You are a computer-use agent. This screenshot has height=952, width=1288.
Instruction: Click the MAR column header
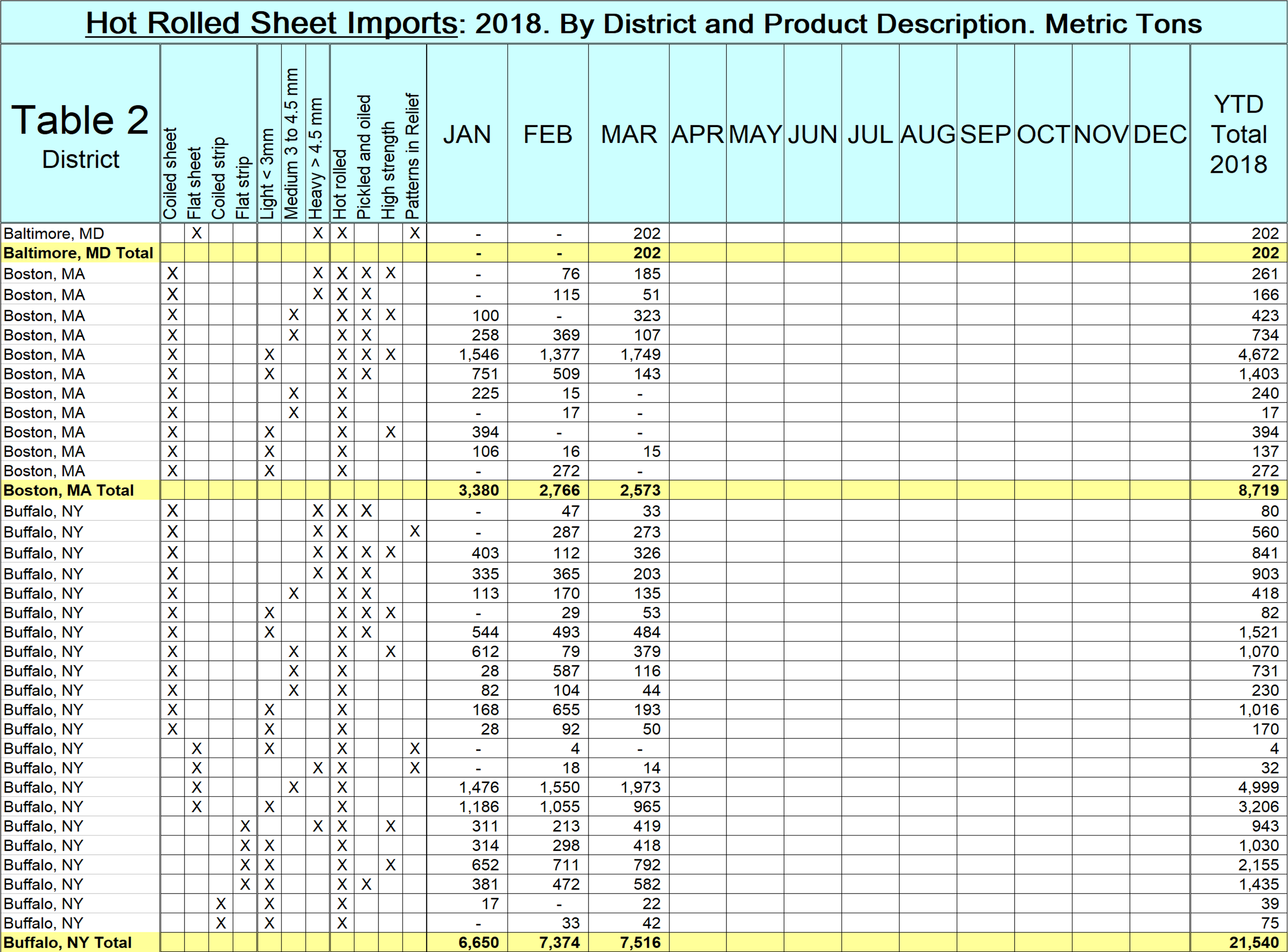tap(628, 134)
